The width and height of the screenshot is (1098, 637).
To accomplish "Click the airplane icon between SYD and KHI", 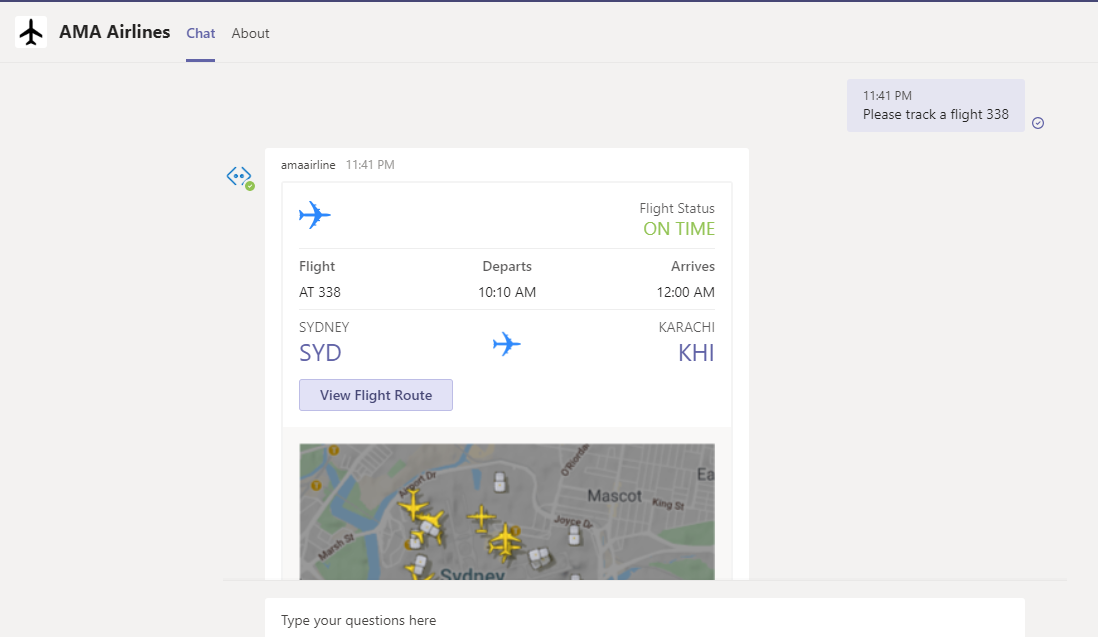I will click(507, 344).
